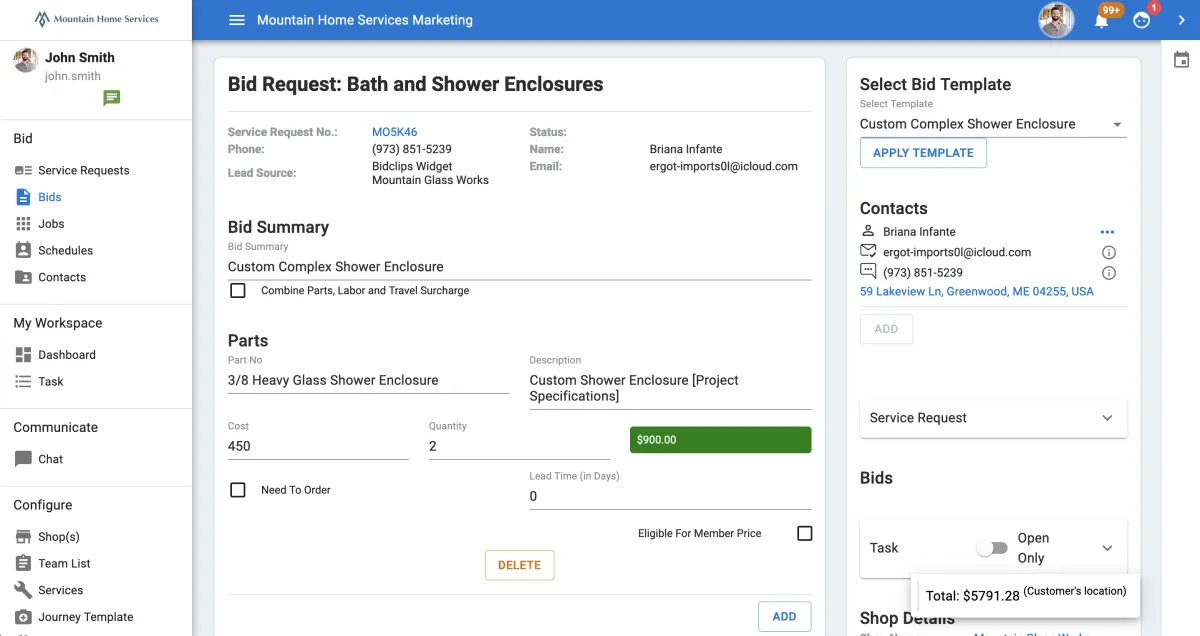Click the Lead Time in Days field
Image resolution: width=1200 pixels, height=636 pixels.
670,497
